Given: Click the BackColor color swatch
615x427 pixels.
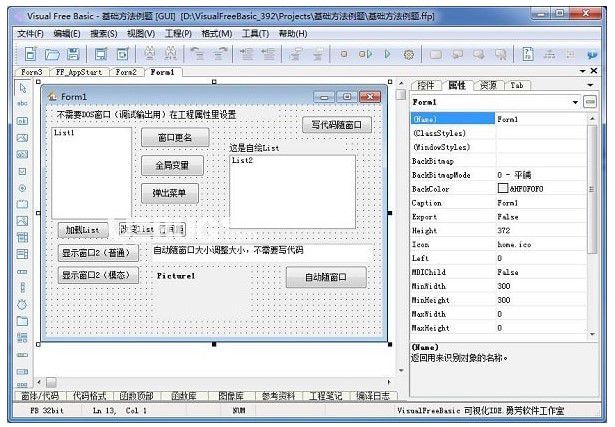Looking at the screenshot, I should (x=502, y=189).
